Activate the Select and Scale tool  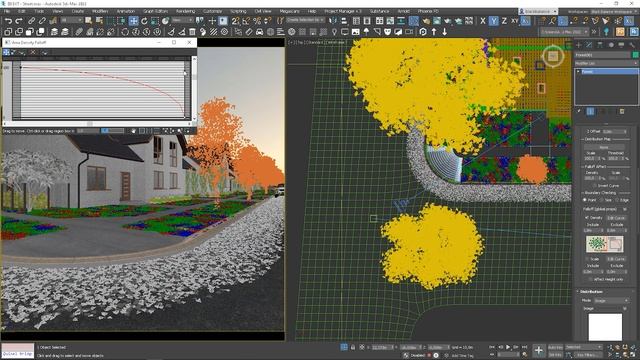coord(155,21)
